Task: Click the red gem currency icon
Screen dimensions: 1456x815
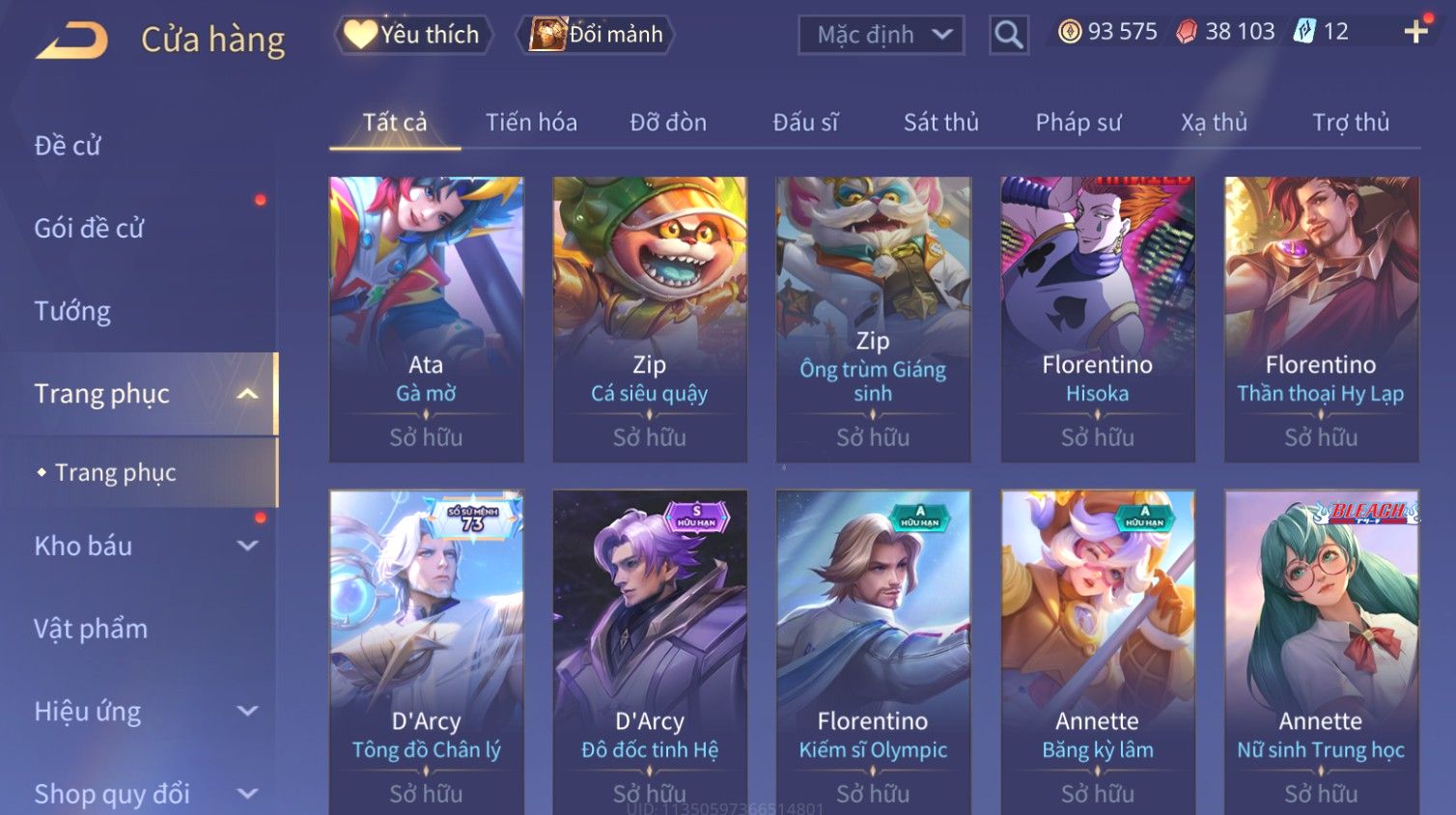Action: 1187,32
